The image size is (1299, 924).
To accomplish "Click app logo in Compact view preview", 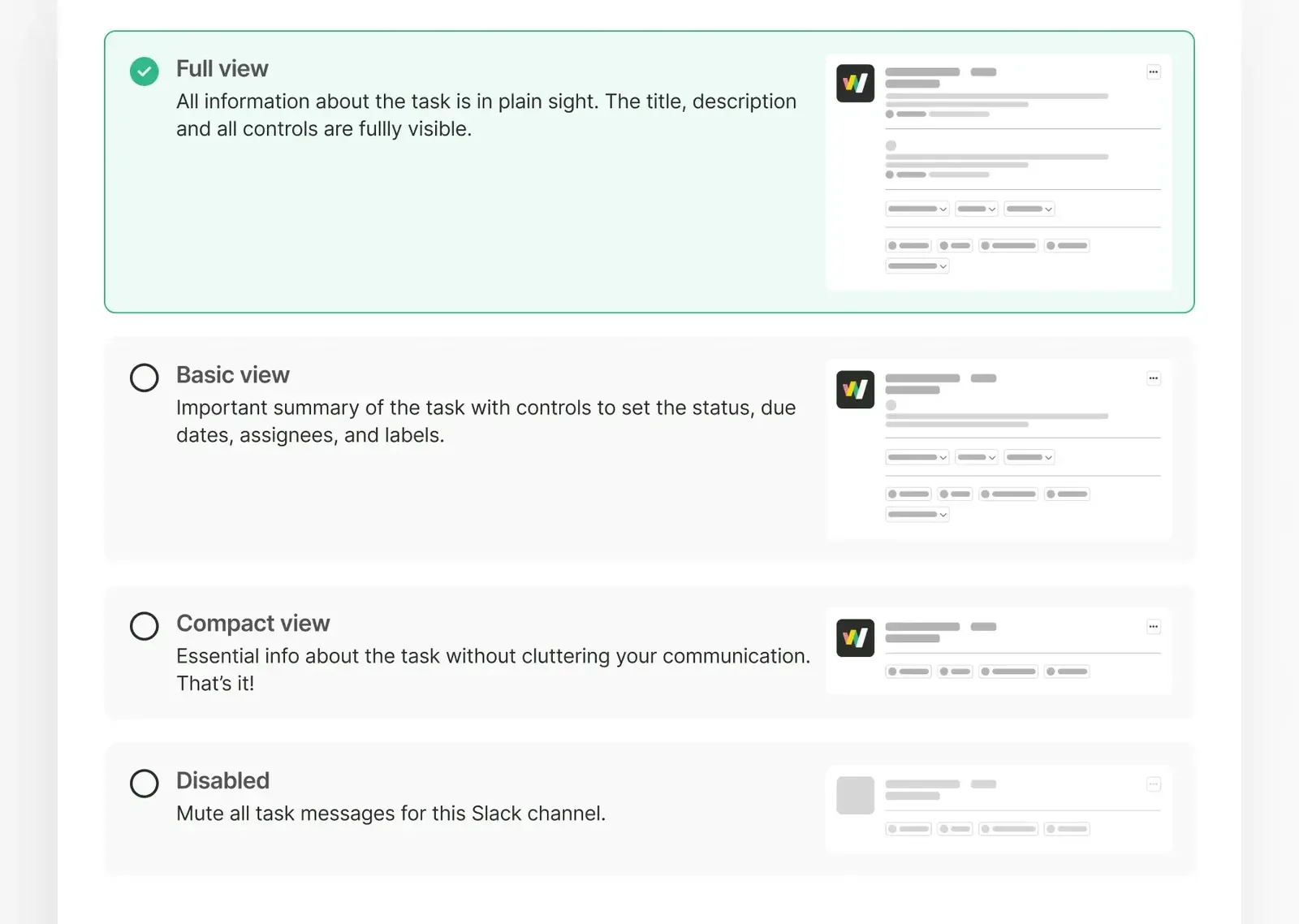I will tap(855, 638).
